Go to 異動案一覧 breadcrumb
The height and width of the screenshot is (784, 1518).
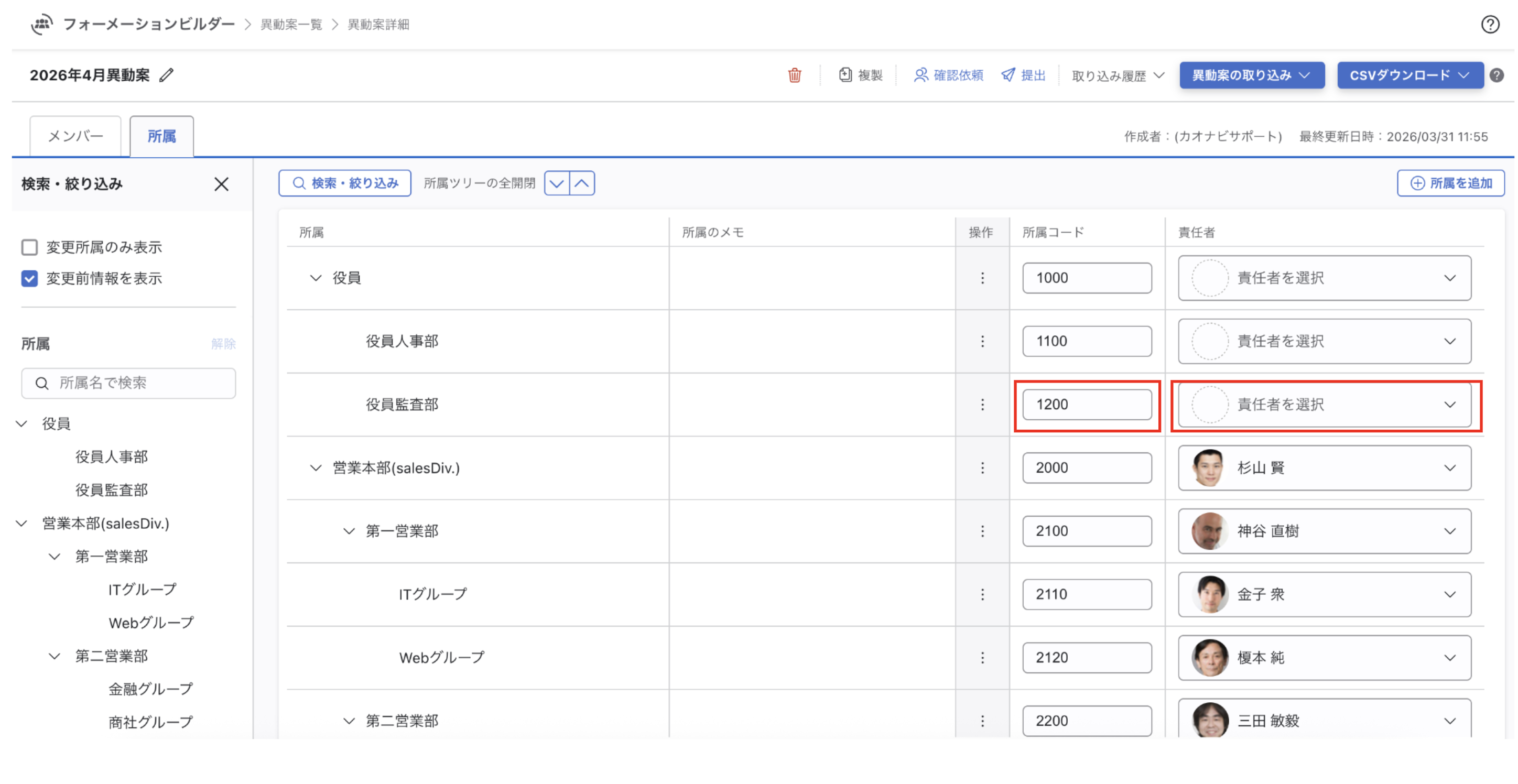[291, 25]
